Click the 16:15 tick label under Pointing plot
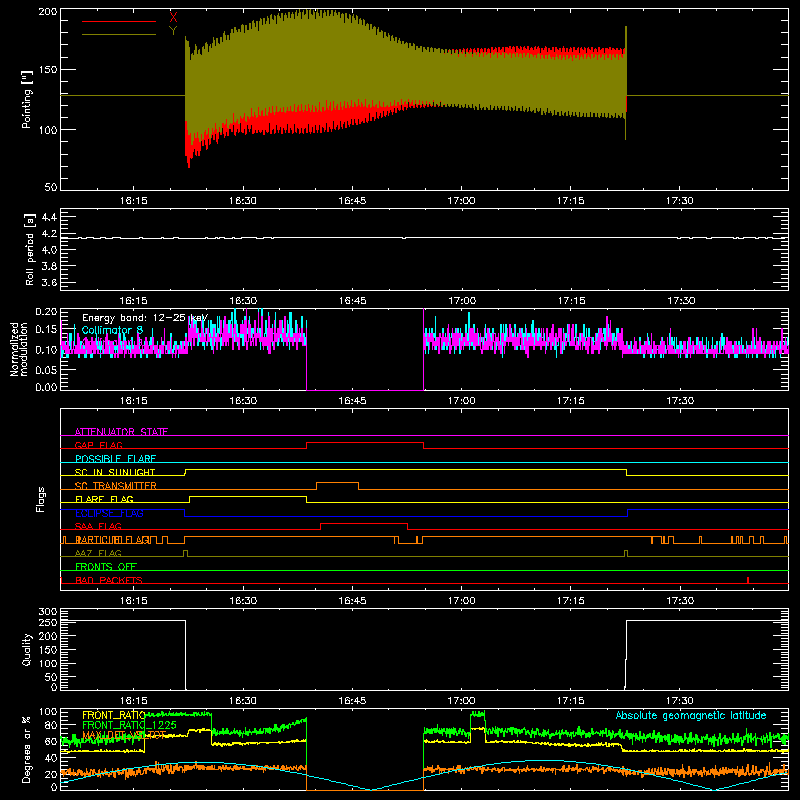This screenshot has width=800, height=800. pos(134,201)
